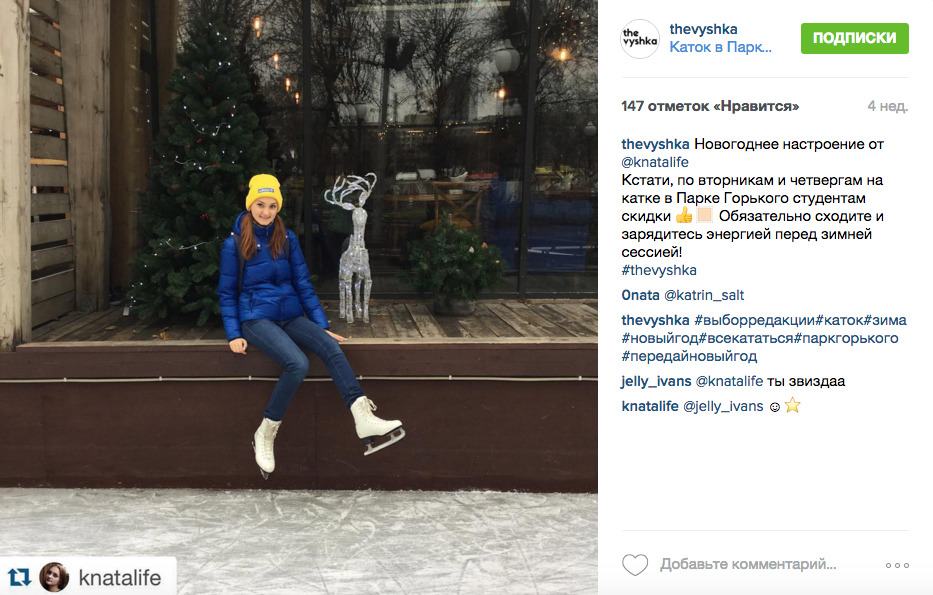
Task: Open hashtag #паркгорького
Action: [847, 338]
